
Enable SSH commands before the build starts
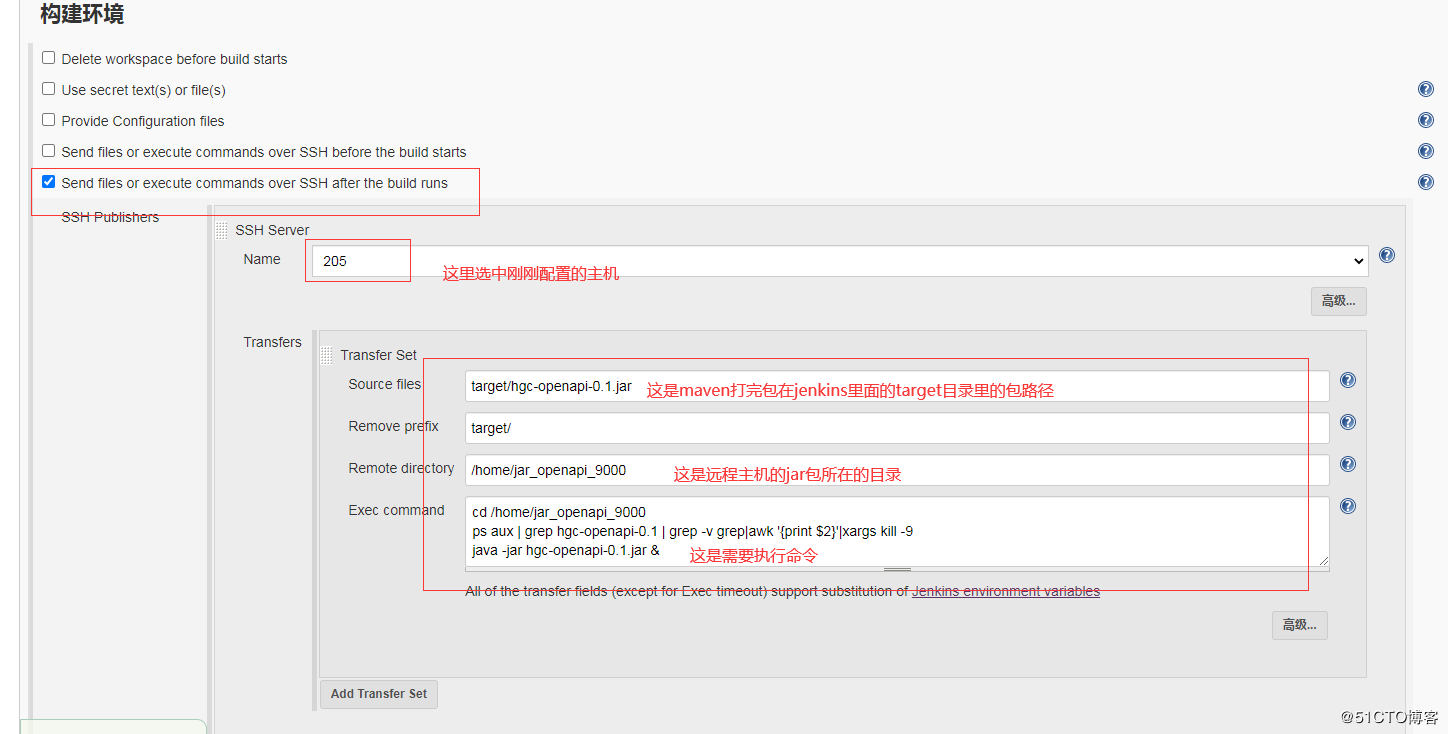point(48,151)
